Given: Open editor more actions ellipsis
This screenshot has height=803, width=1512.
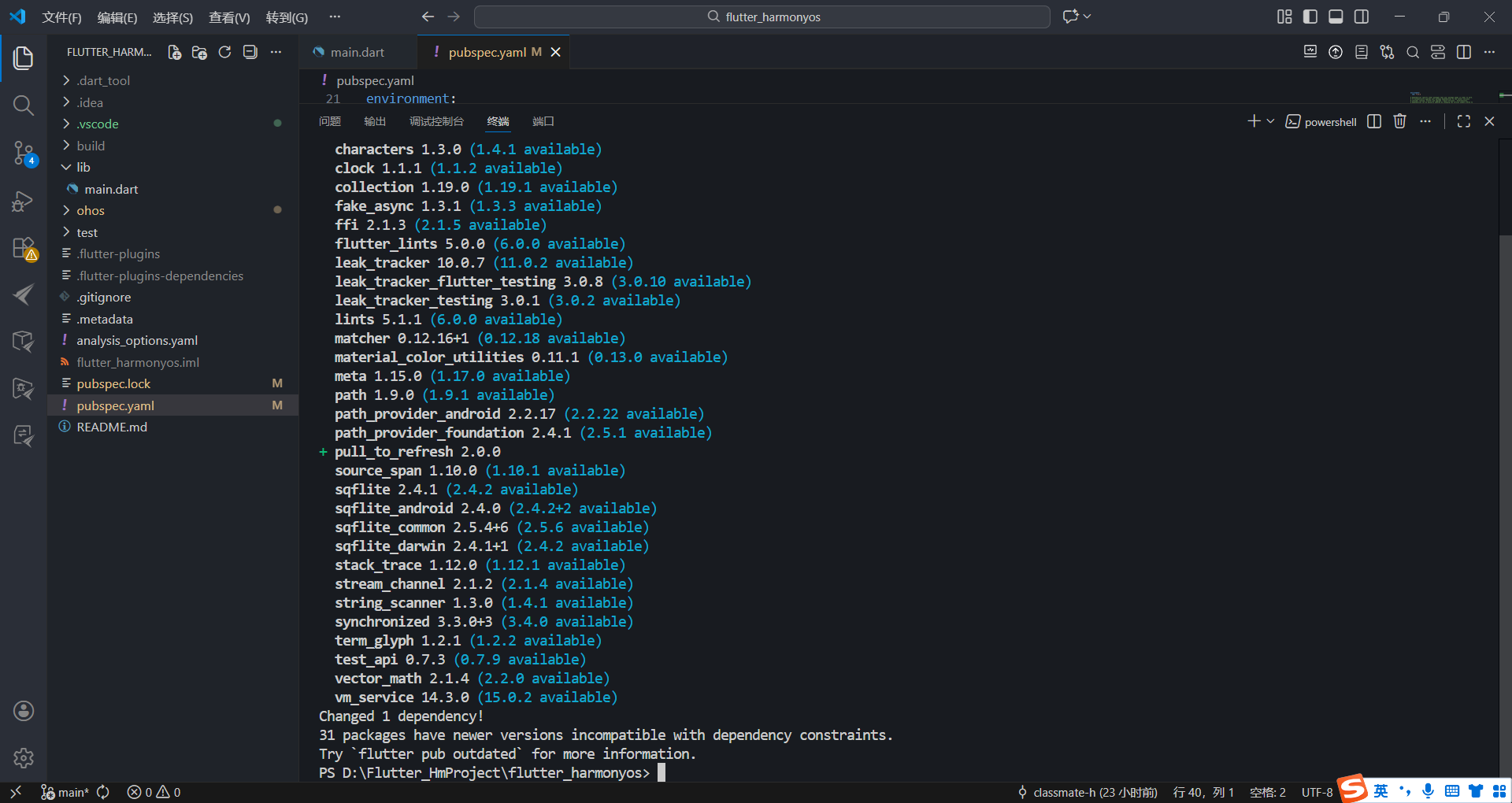Looking at the screenshot, I should coord(1489,52).
